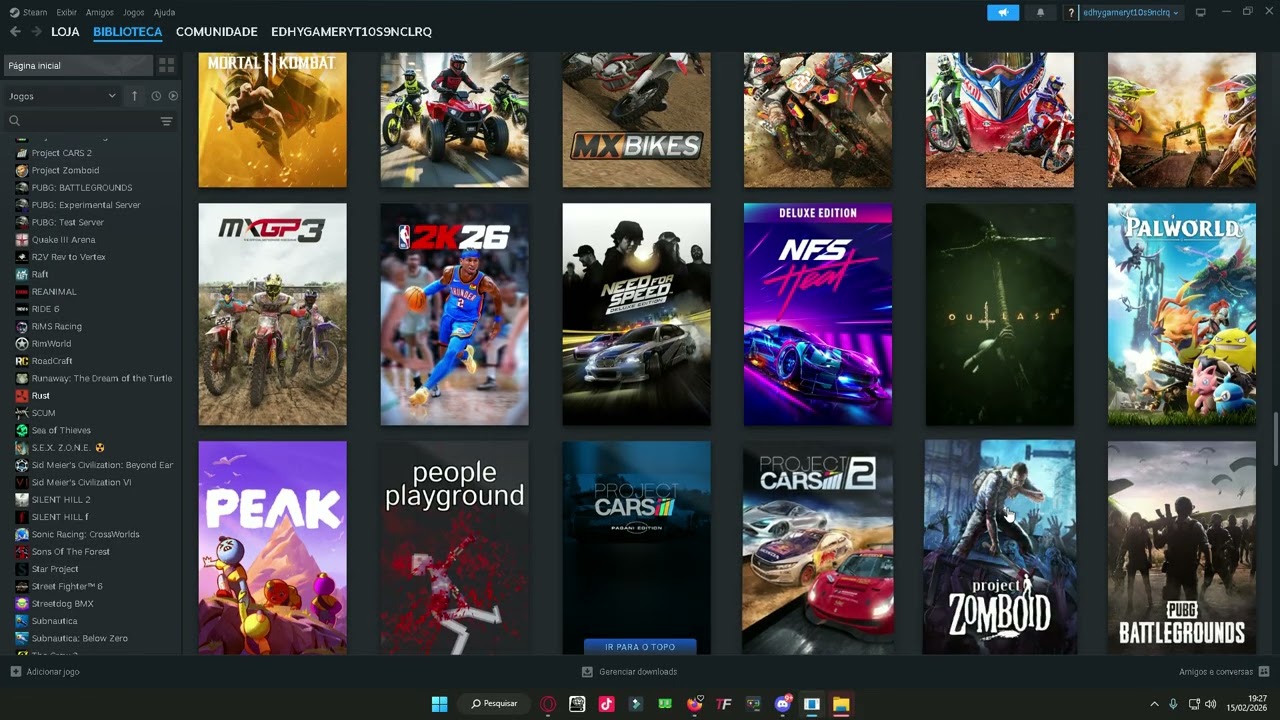Go back with the left arrow

point(15,32)
